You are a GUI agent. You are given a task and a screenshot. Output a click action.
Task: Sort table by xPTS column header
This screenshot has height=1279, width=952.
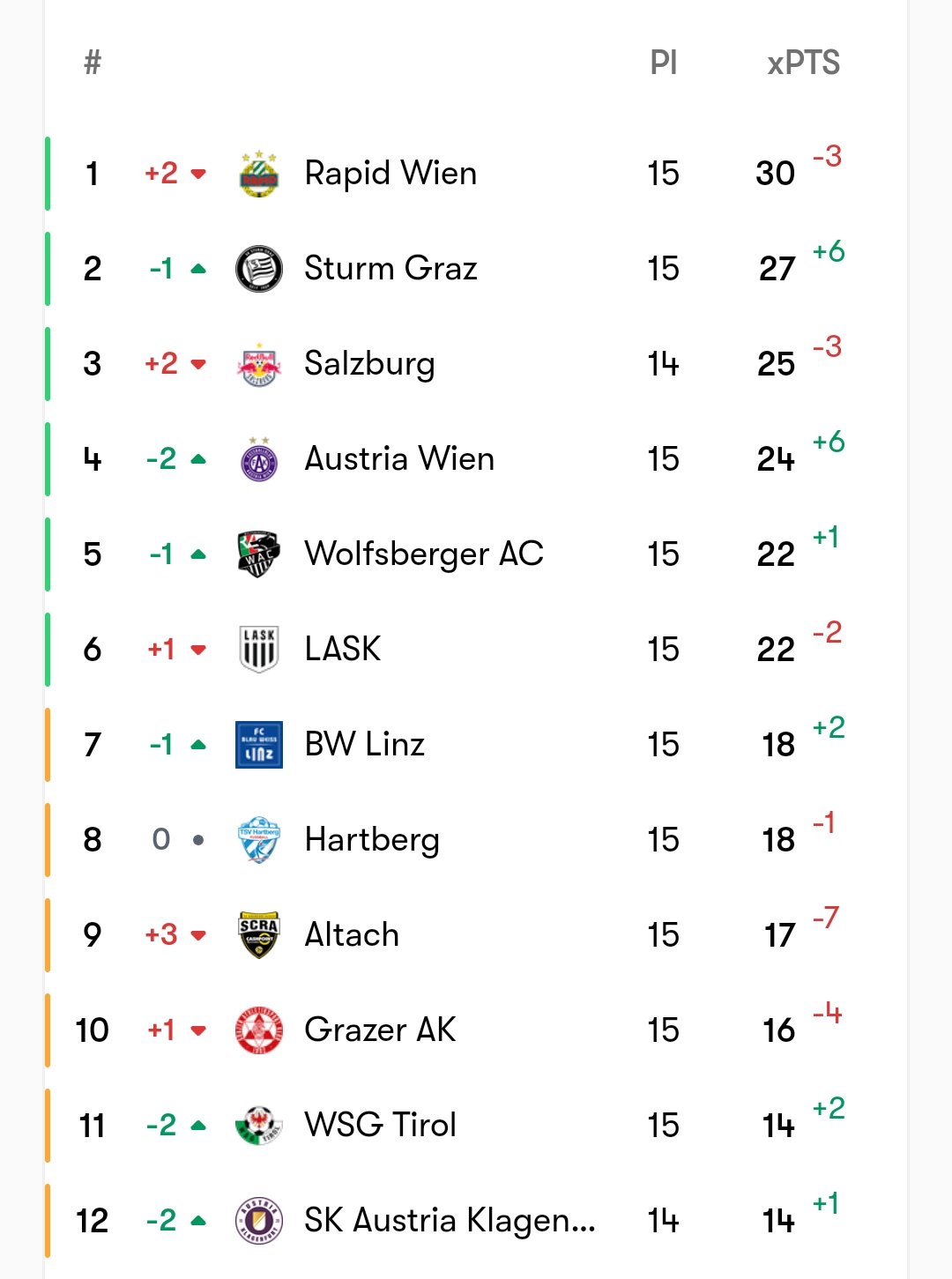click(803, 63)
